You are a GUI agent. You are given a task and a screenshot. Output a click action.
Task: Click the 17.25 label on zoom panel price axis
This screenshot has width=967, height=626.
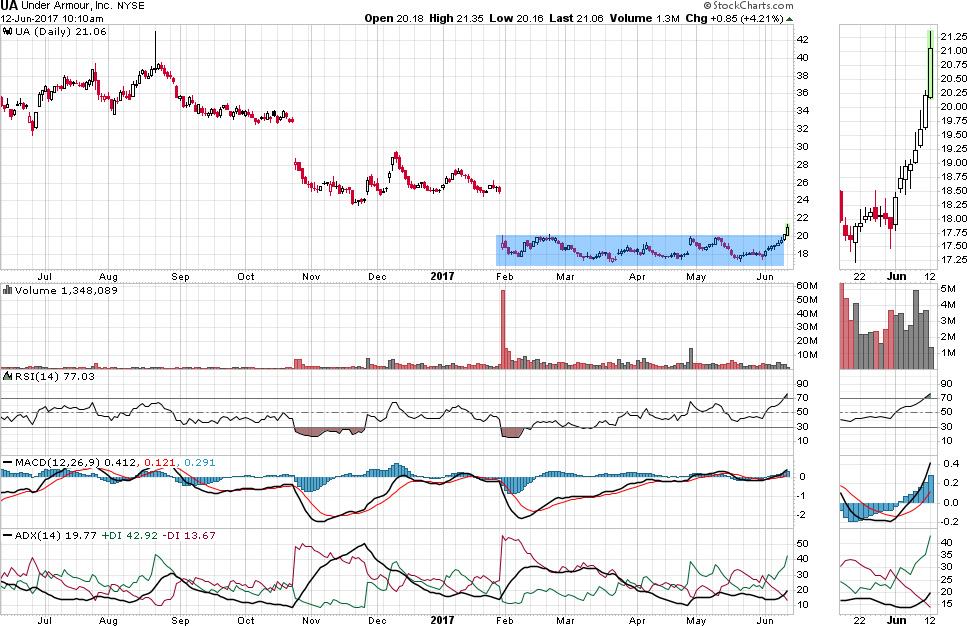(953, 260)
